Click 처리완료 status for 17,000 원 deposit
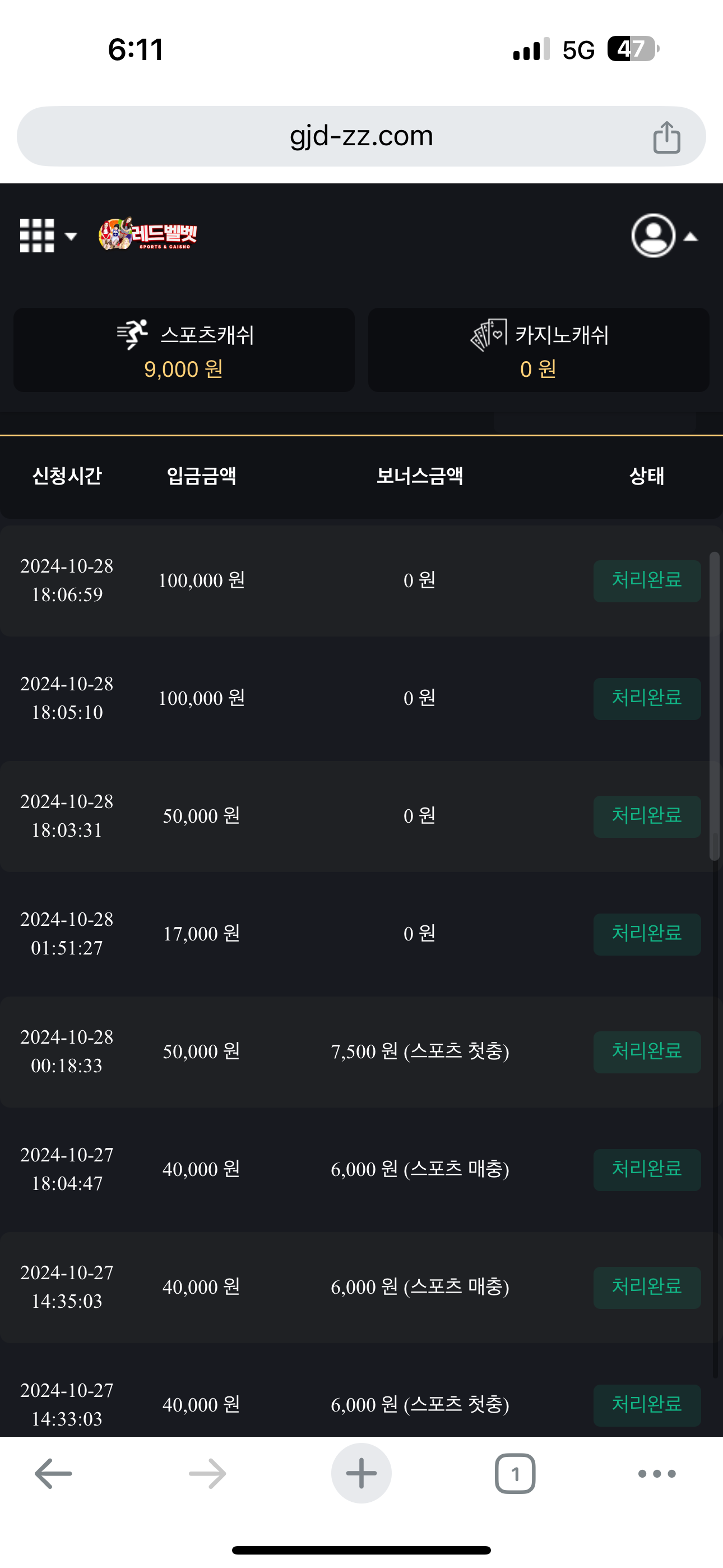 [646, 934]
